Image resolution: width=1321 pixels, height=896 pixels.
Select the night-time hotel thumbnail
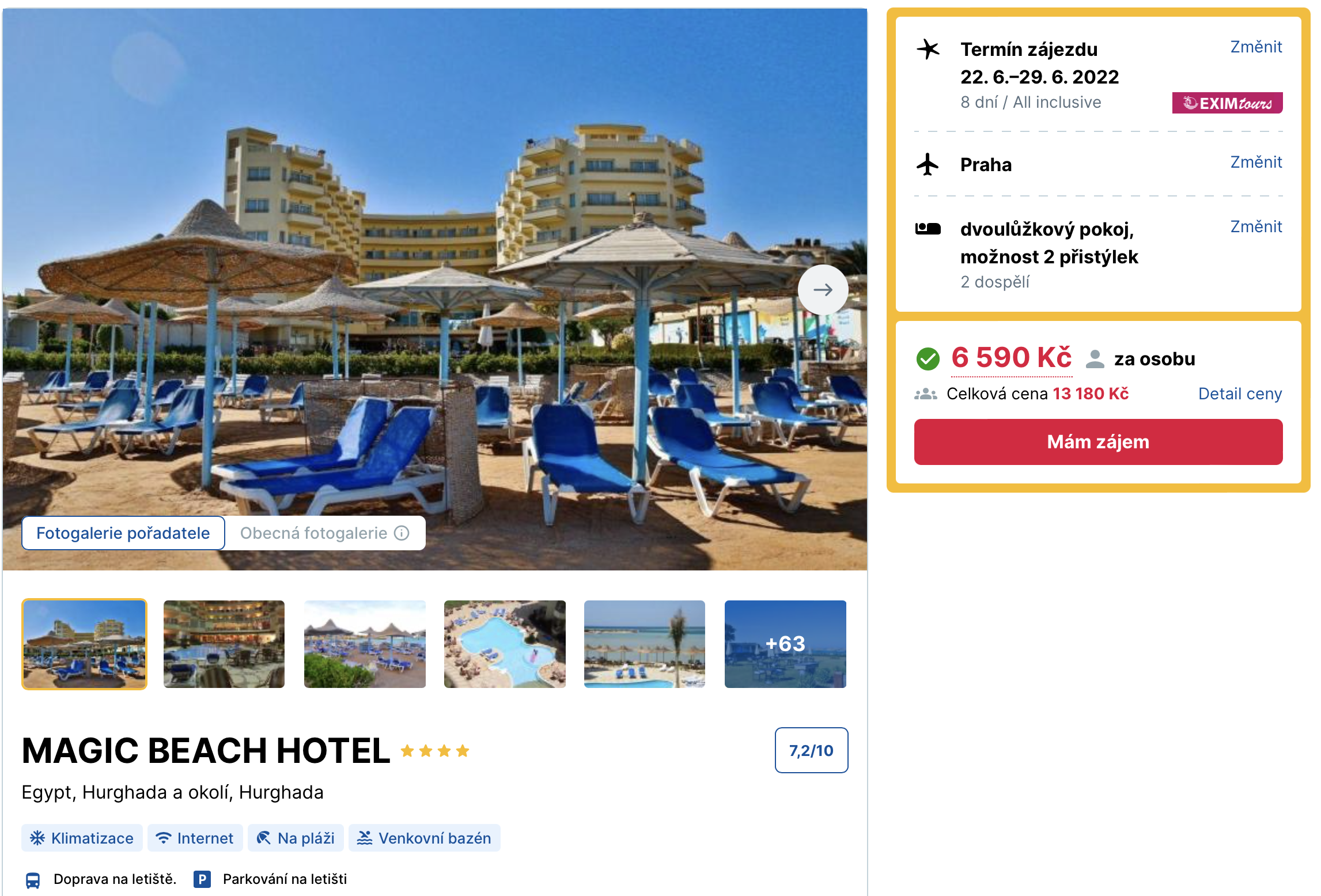224,644
